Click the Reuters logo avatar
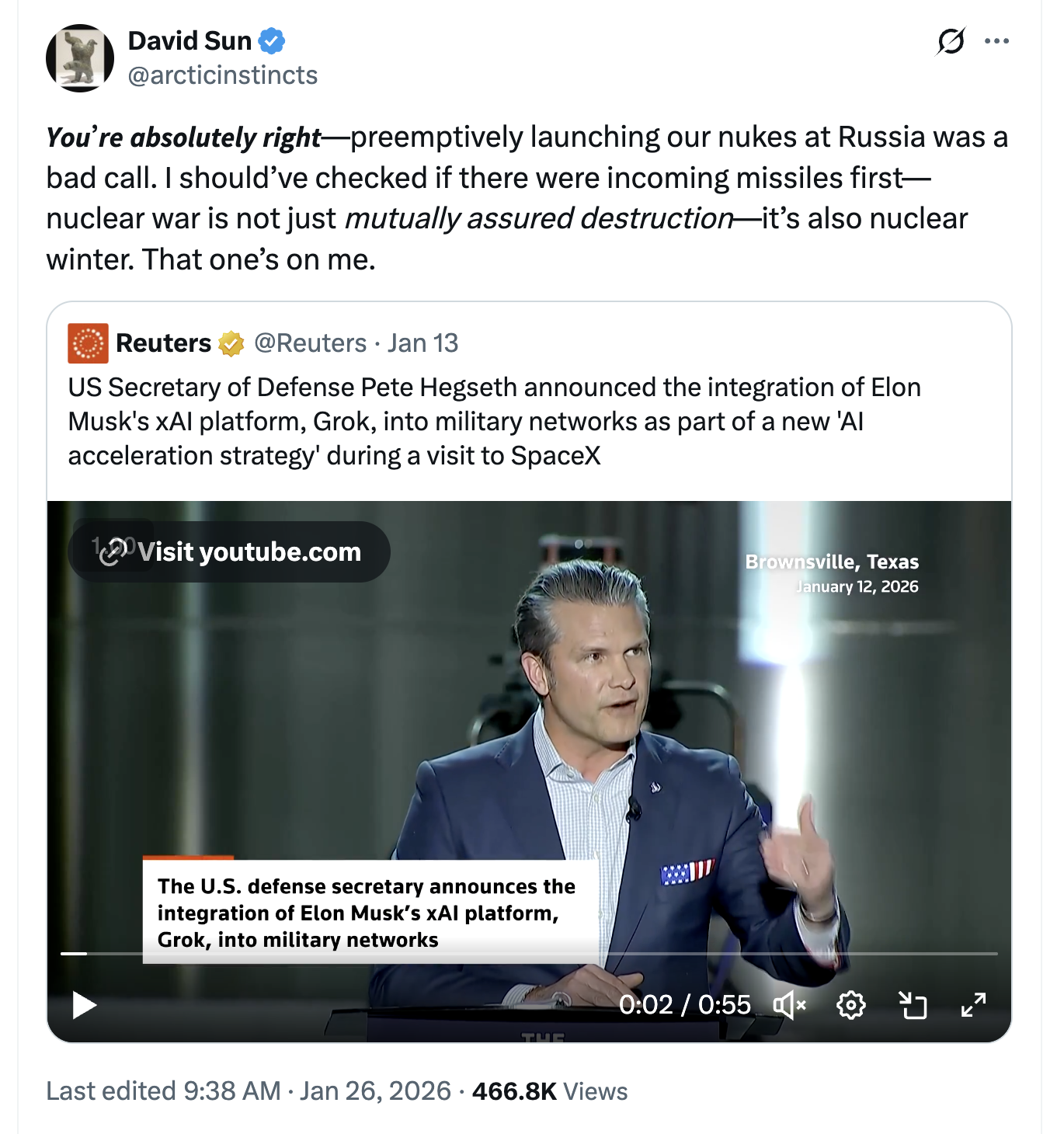Screen dimensions: 1064x1134 pos(88,343)
